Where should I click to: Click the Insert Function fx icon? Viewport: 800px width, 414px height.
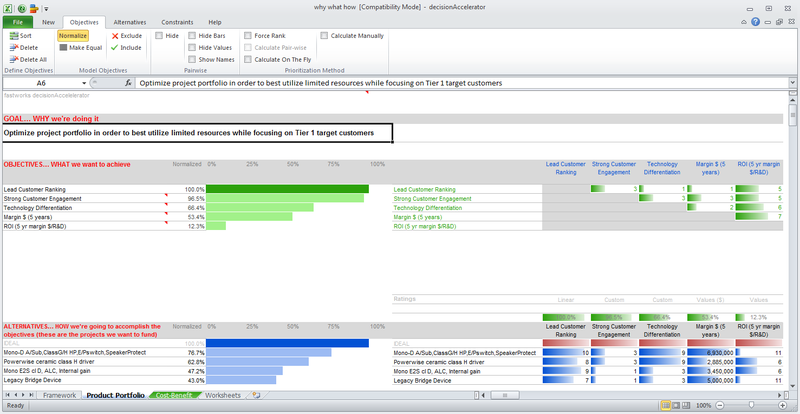(x=129, y=83)
